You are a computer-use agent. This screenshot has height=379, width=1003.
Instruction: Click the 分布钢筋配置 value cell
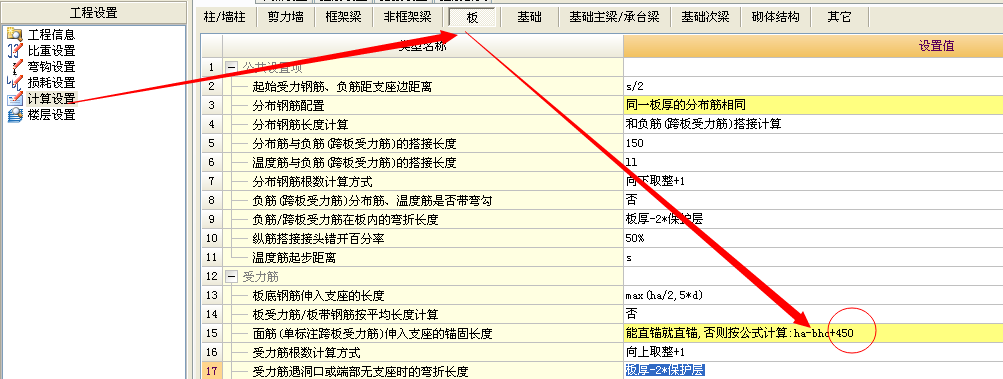pyautogui.click(x=813, y=105)
